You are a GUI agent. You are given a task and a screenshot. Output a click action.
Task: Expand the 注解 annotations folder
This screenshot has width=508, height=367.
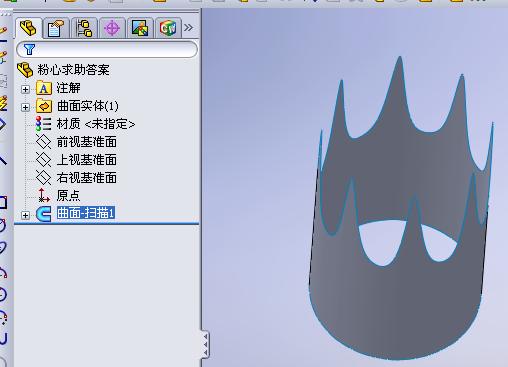[x=25, y=89]
